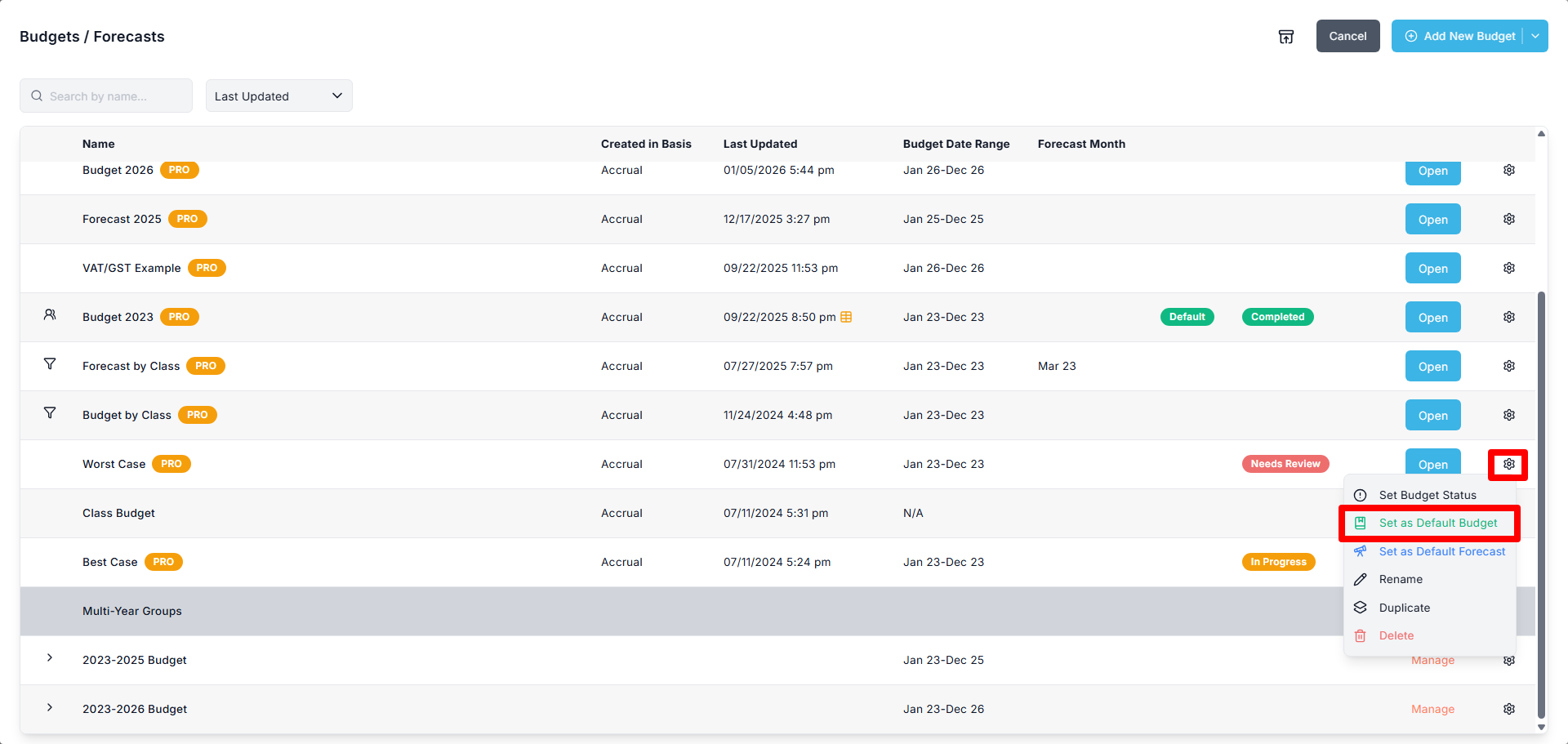Choose Duplicate from the context menu

[1404, 608]
